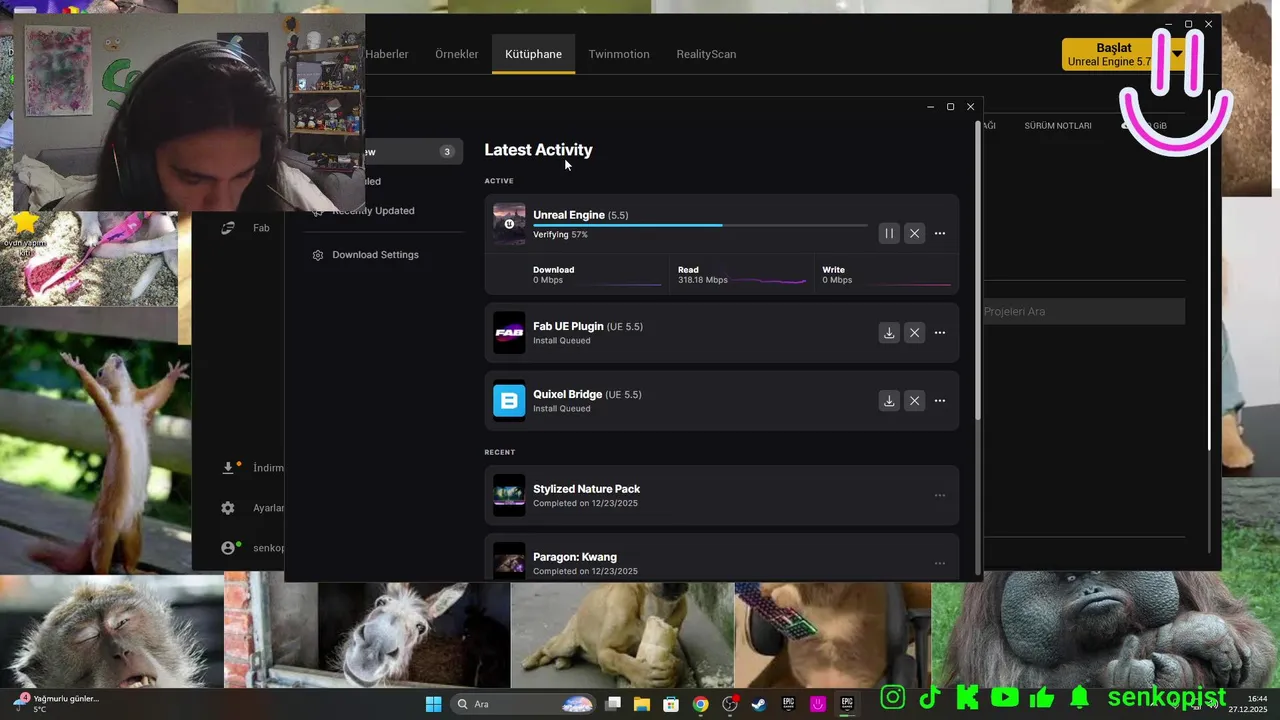Remove Quixel Bridge from the install queue
The height and width of the screenshot is (720, 1280).
tap(914, 401)
